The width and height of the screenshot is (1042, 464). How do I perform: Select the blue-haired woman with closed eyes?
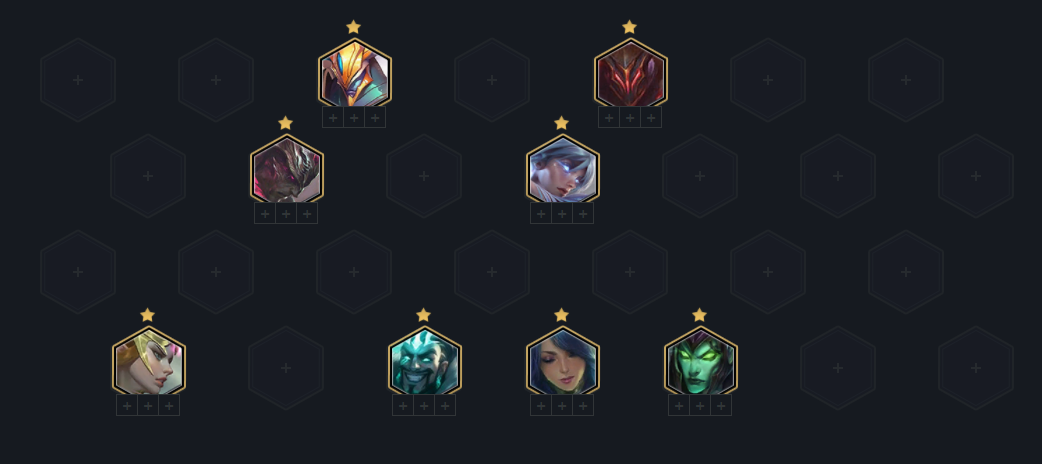click(x=563, y=361)
